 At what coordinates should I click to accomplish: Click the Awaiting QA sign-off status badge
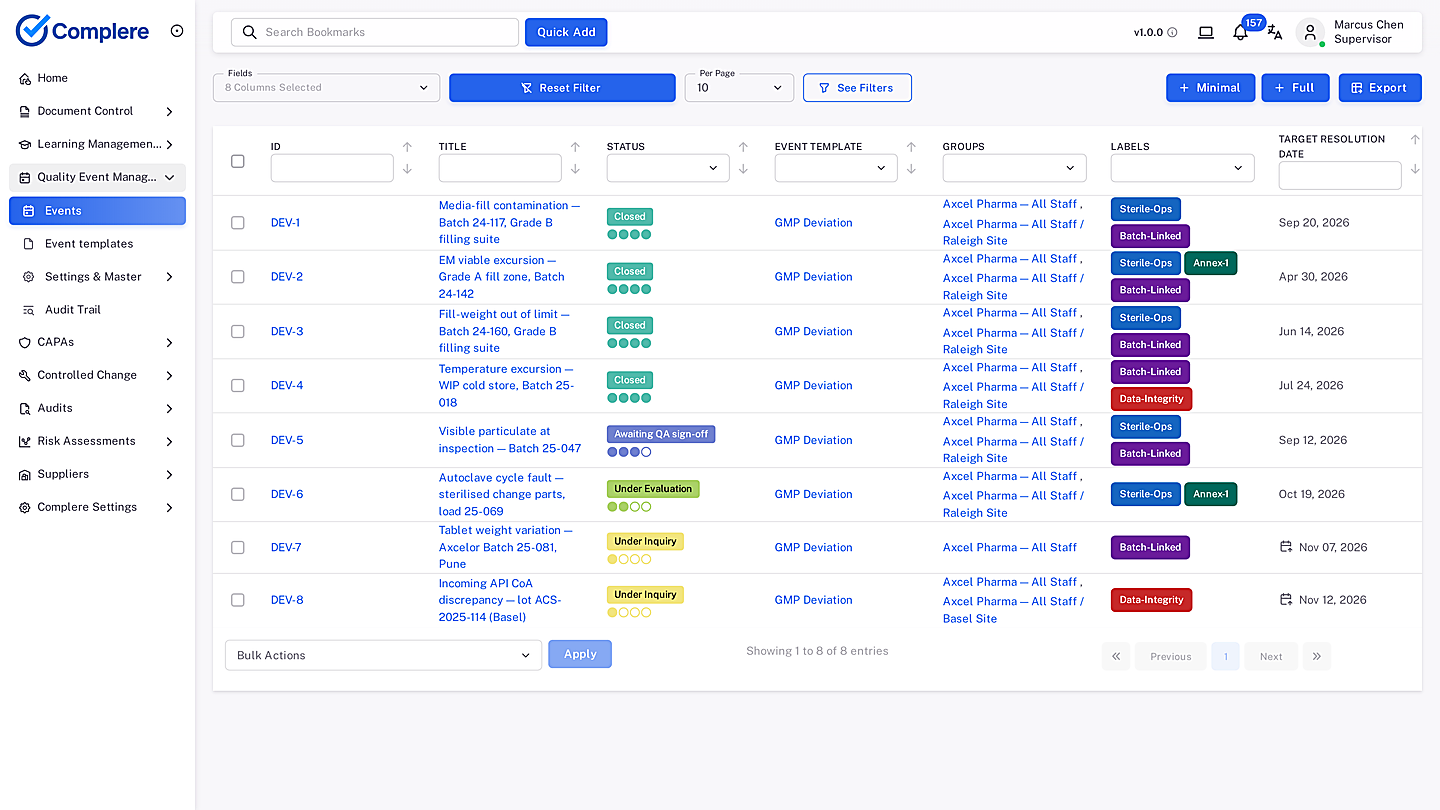(661, 434)
